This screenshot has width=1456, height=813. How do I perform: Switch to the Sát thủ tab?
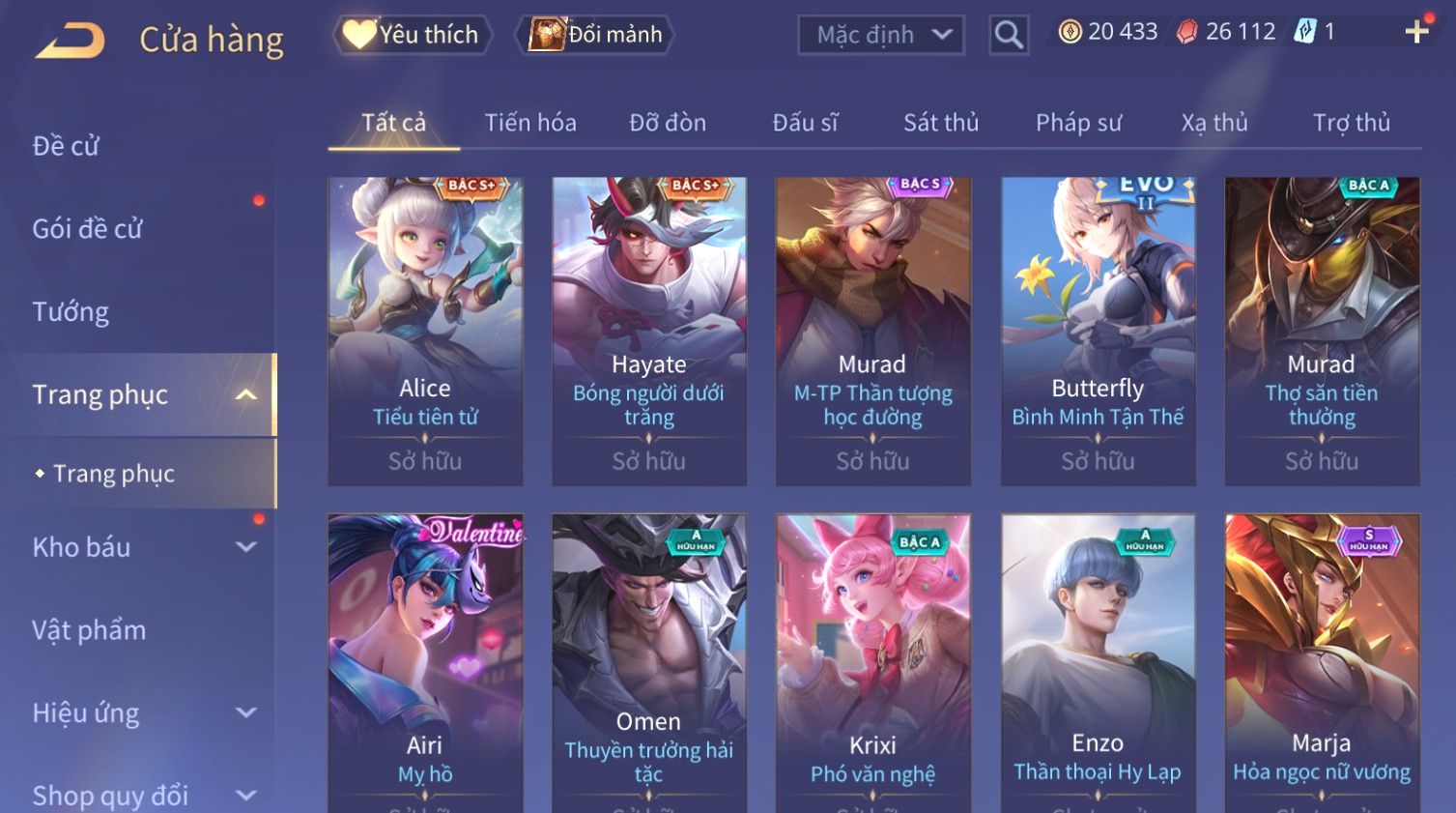941,123
